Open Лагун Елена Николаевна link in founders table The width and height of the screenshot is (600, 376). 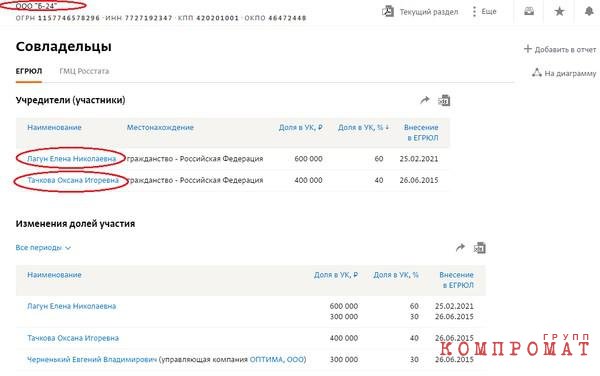point(72,159)
